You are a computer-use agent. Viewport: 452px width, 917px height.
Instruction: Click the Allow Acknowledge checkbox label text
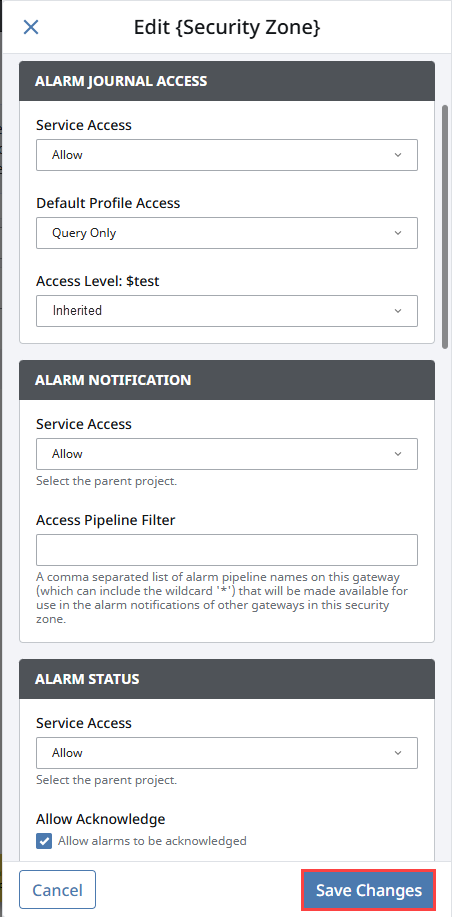click(x=152, y=841)
